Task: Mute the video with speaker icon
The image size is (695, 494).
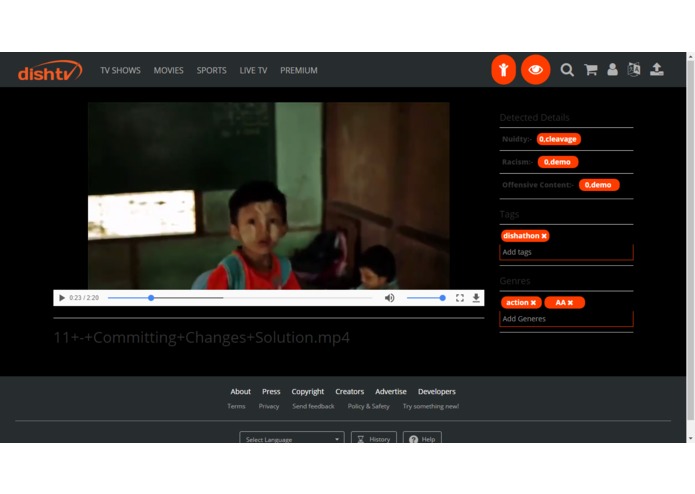Action: 389,298
